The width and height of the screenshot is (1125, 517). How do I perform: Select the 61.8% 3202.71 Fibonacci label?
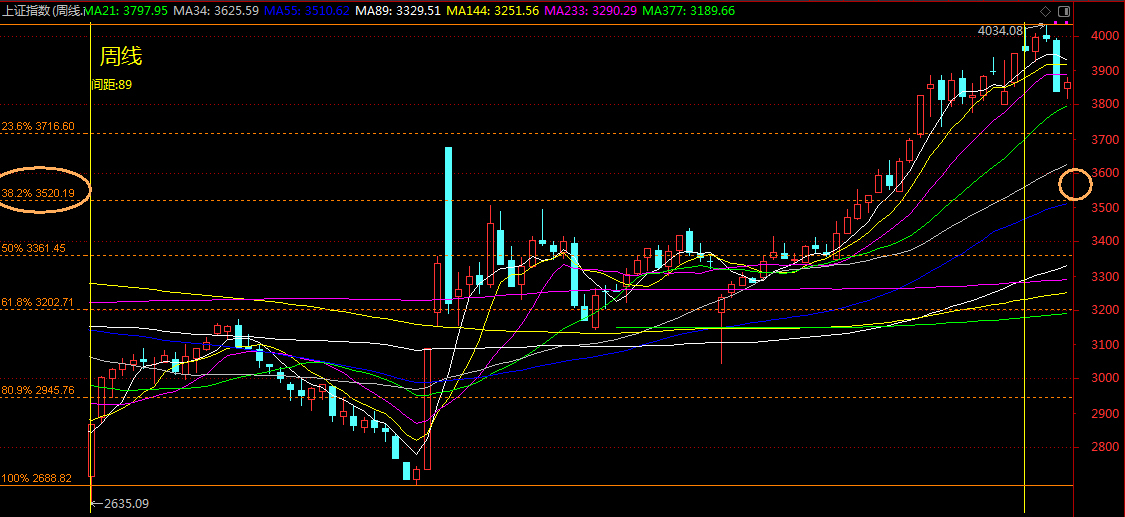[38, 301]
